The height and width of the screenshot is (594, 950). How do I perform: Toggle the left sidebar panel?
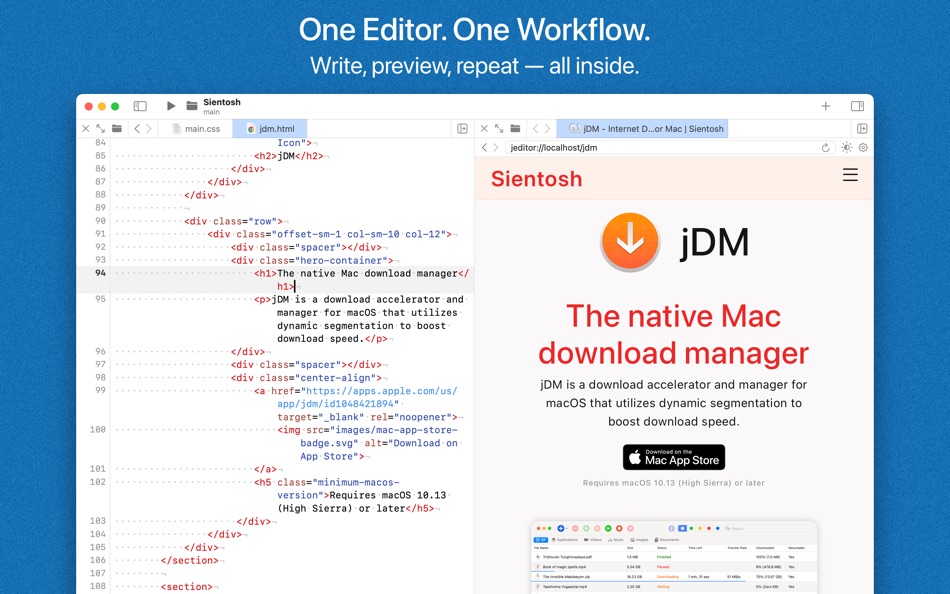click(x=140, y=106)
